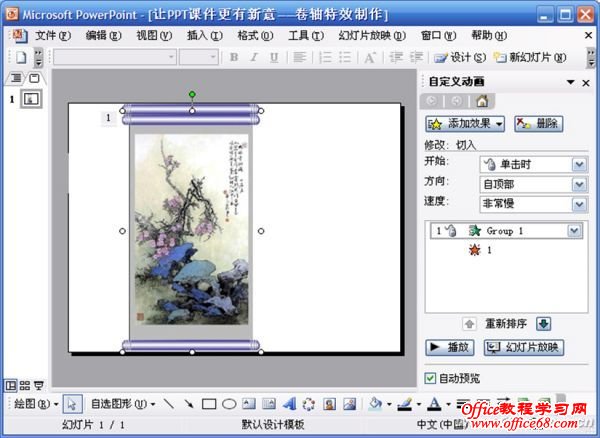Image resolution: width=600 pixels, height=438 pixels.
Task: Select the Oval shape tool
Action: (x=229, y=404)
